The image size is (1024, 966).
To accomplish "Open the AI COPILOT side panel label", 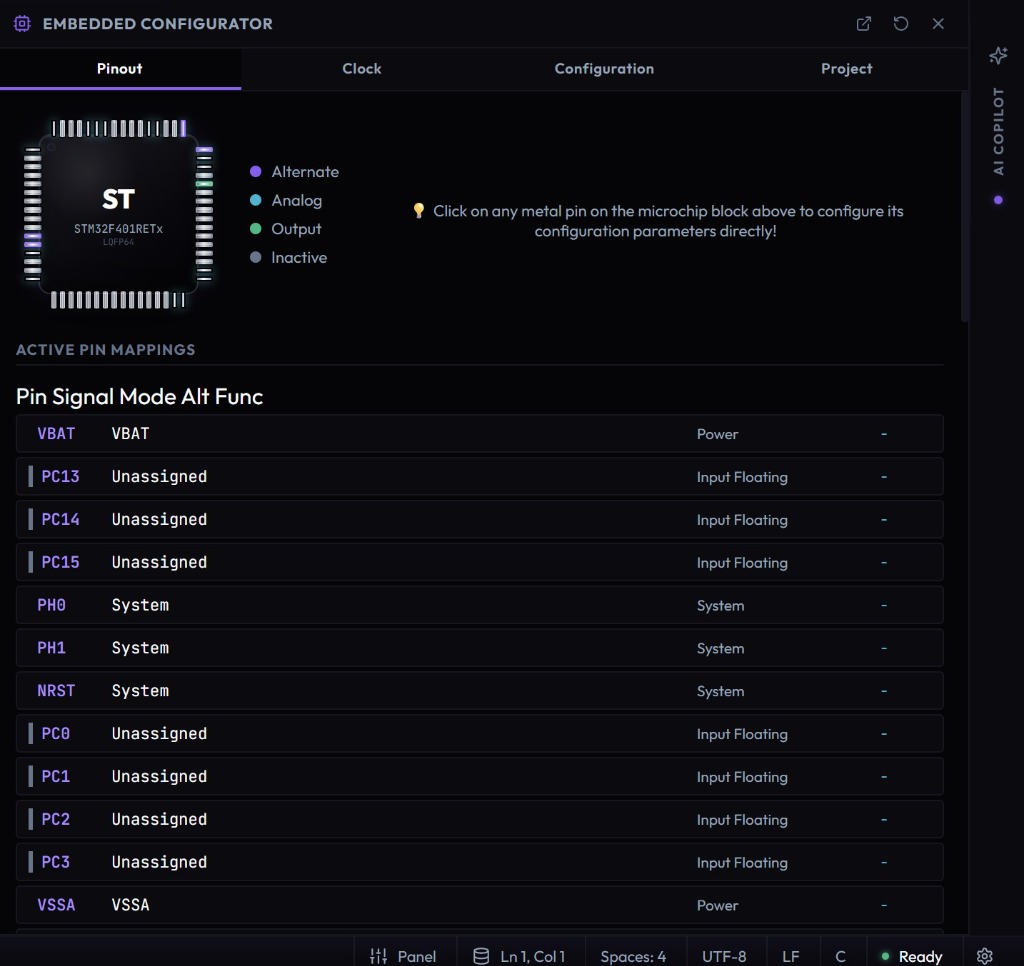I will coord(998,131).
